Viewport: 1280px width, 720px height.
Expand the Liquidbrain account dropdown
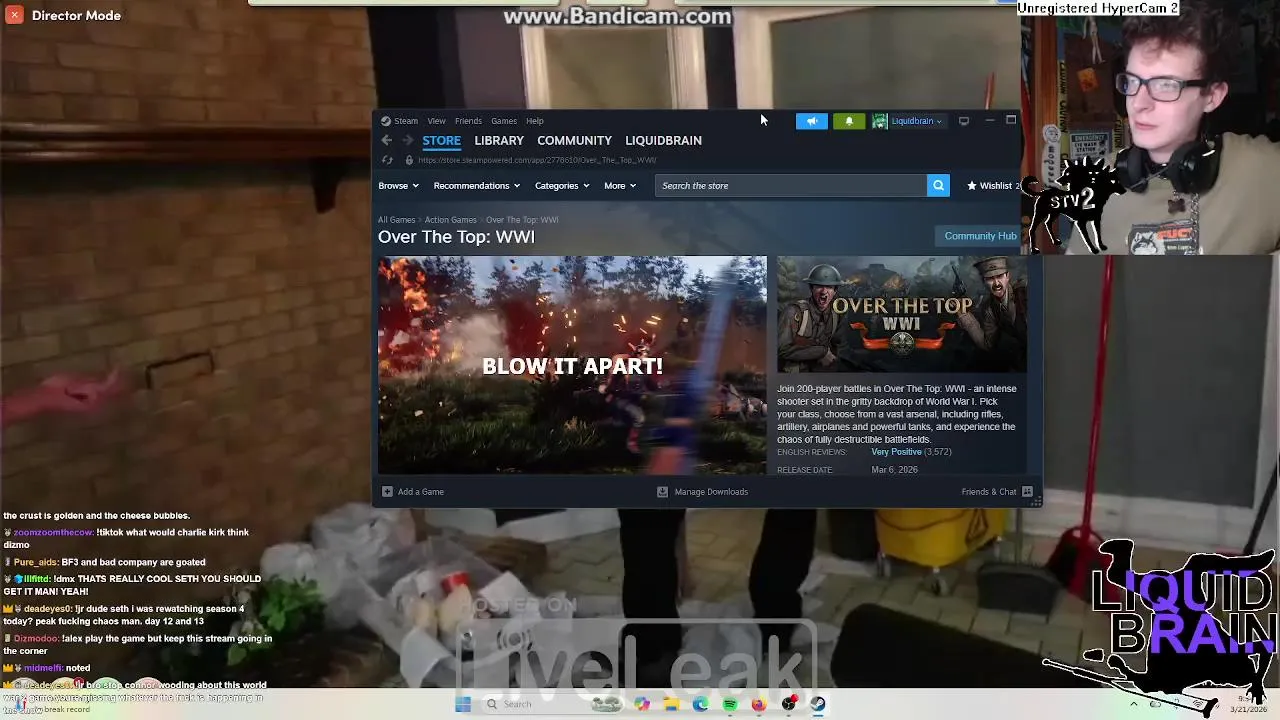click(916, 121)
